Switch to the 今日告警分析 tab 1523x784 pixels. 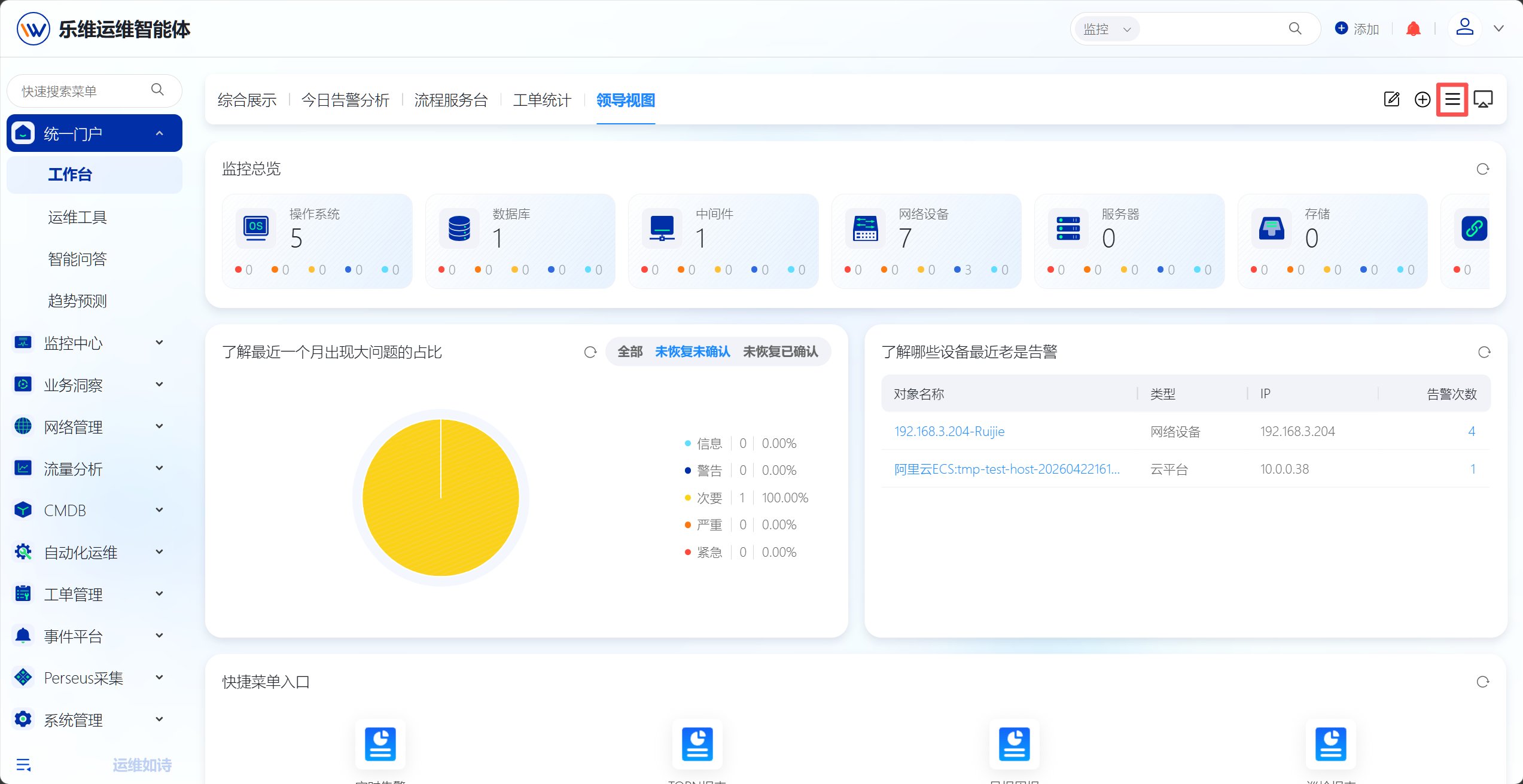[345, 100]
